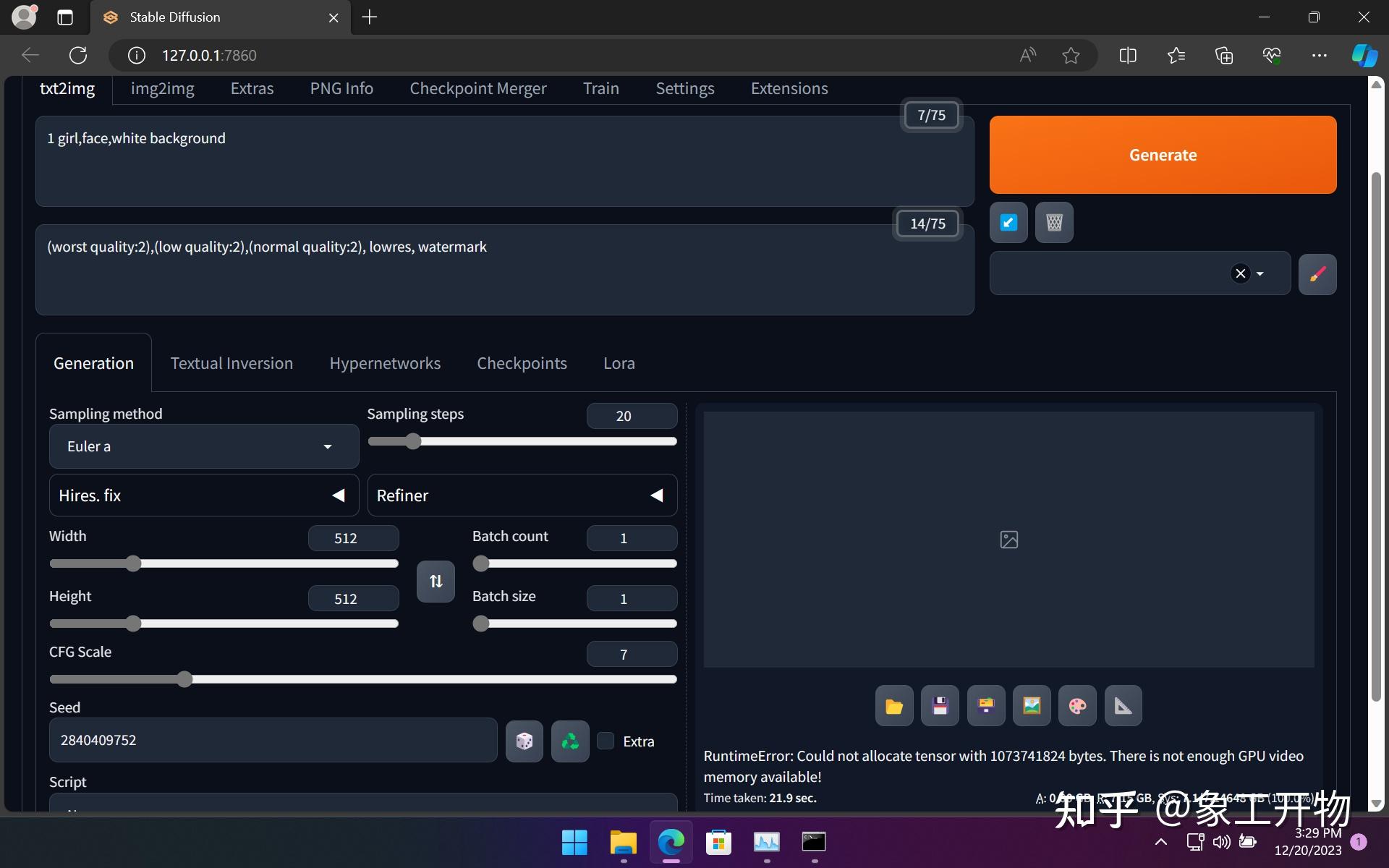This screenshot has width=1389, height=868.
Task: Clear selected styles with the X button
Action: coord(1240,273)
